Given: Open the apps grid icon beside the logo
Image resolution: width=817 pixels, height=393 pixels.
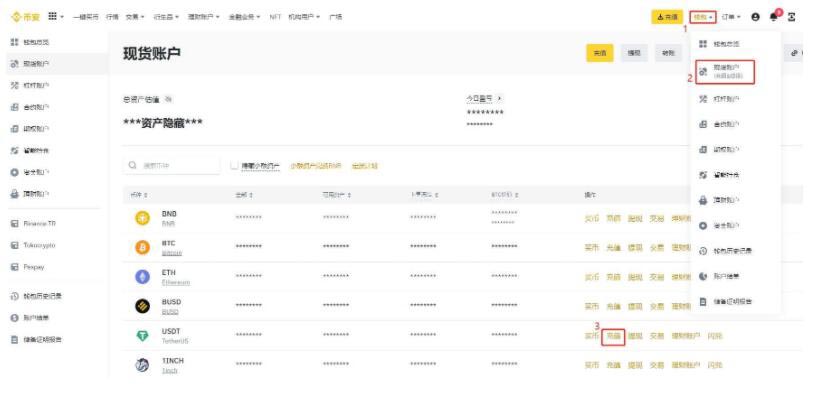Looking at the screenshot, I should (x=53, y=17).
